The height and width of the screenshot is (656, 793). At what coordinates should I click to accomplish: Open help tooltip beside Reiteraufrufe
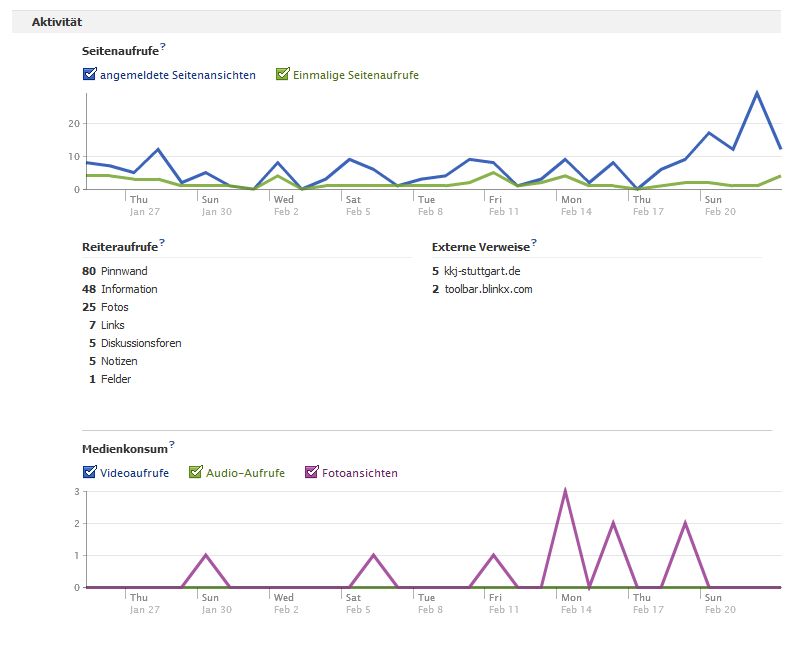(x=162, y=243)
